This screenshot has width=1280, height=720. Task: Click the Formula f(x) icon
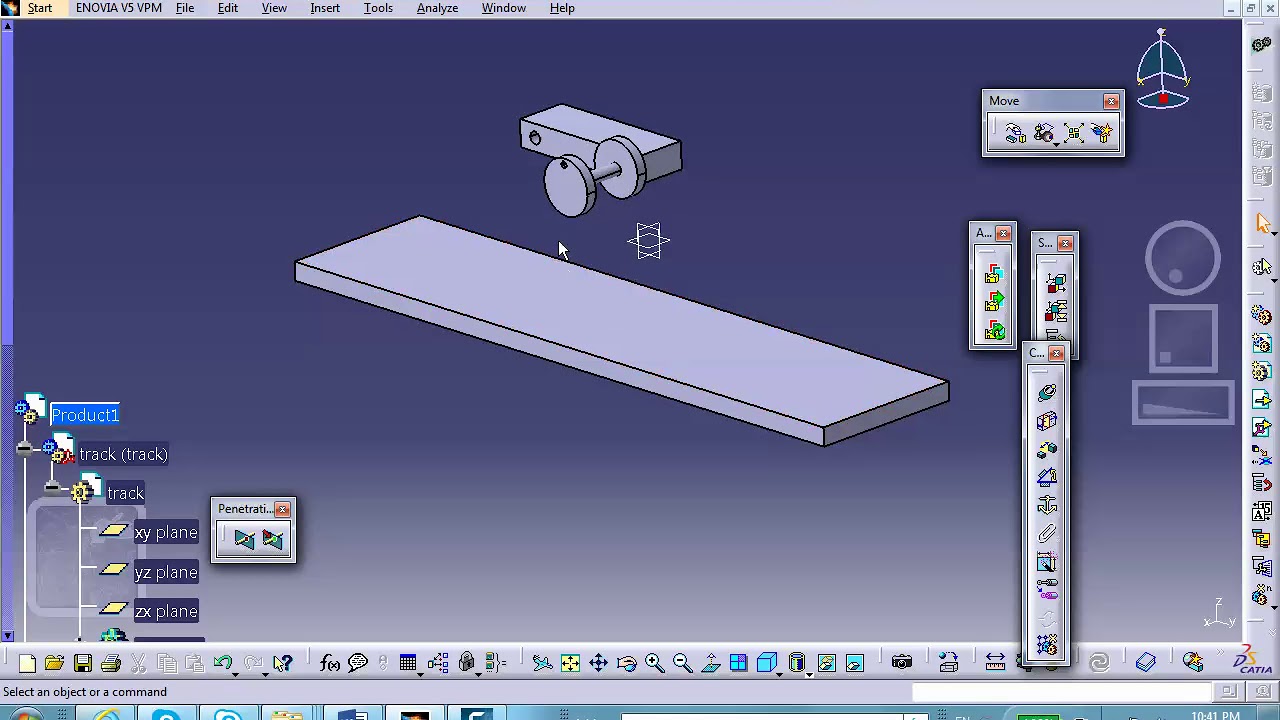[330, 663]
